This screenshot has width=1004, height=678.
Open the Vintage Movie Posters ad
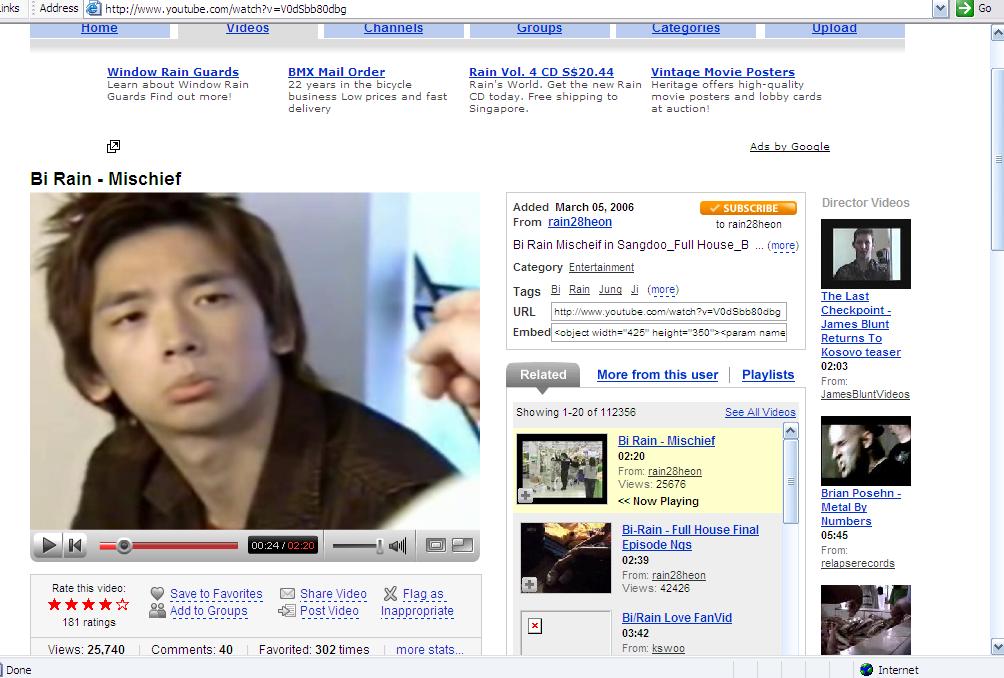pyautogui.click(x=723, y=72)
